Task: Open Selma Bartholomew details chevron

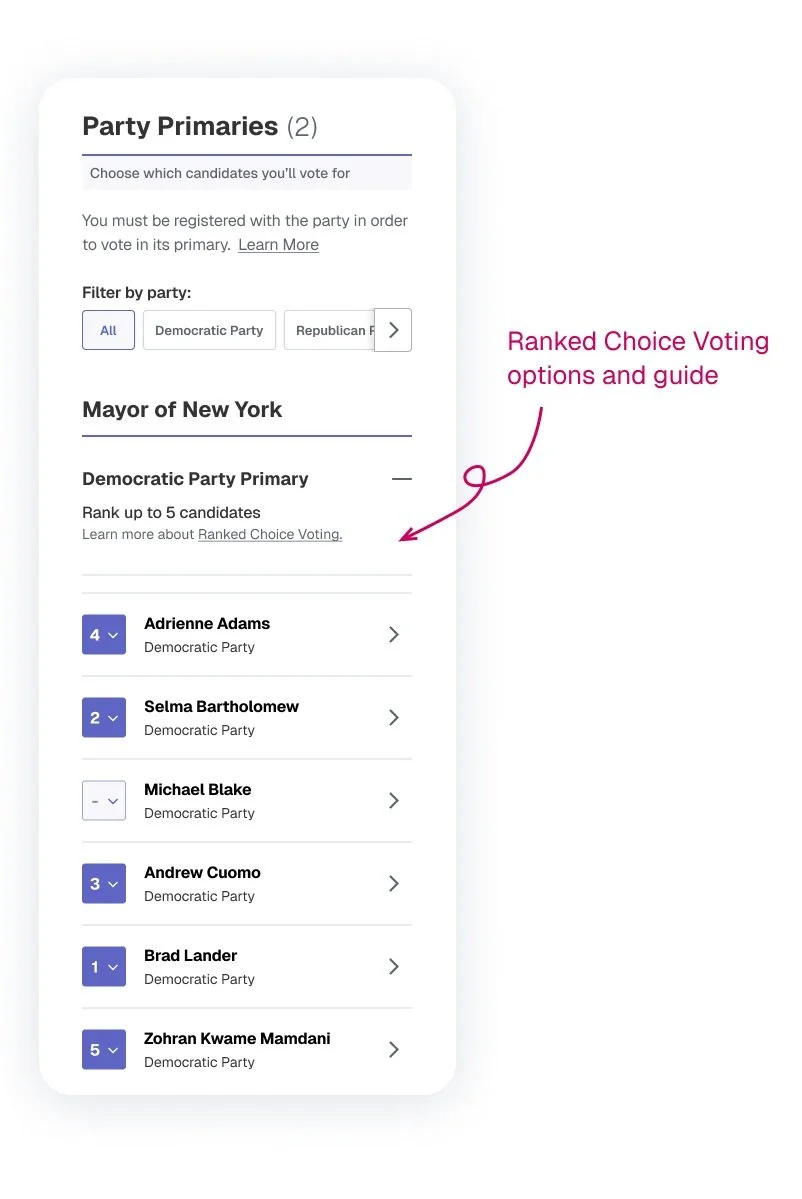Action: tap(394, 717)
